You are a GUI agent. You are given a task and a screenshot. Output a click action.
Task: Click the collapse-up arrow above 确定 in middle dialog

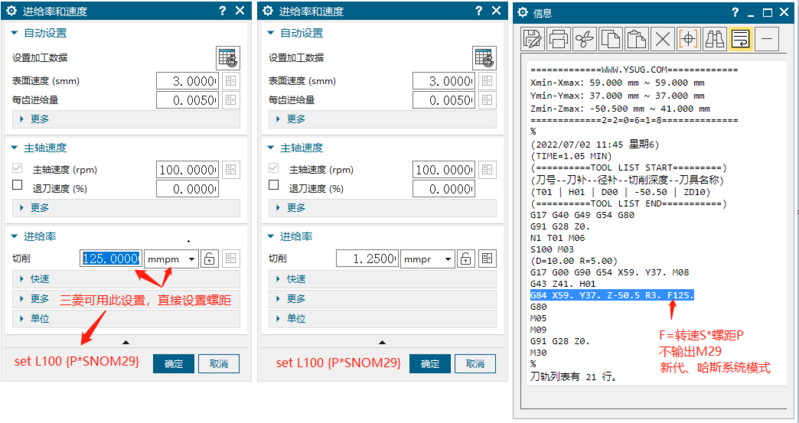pos(382,342)
